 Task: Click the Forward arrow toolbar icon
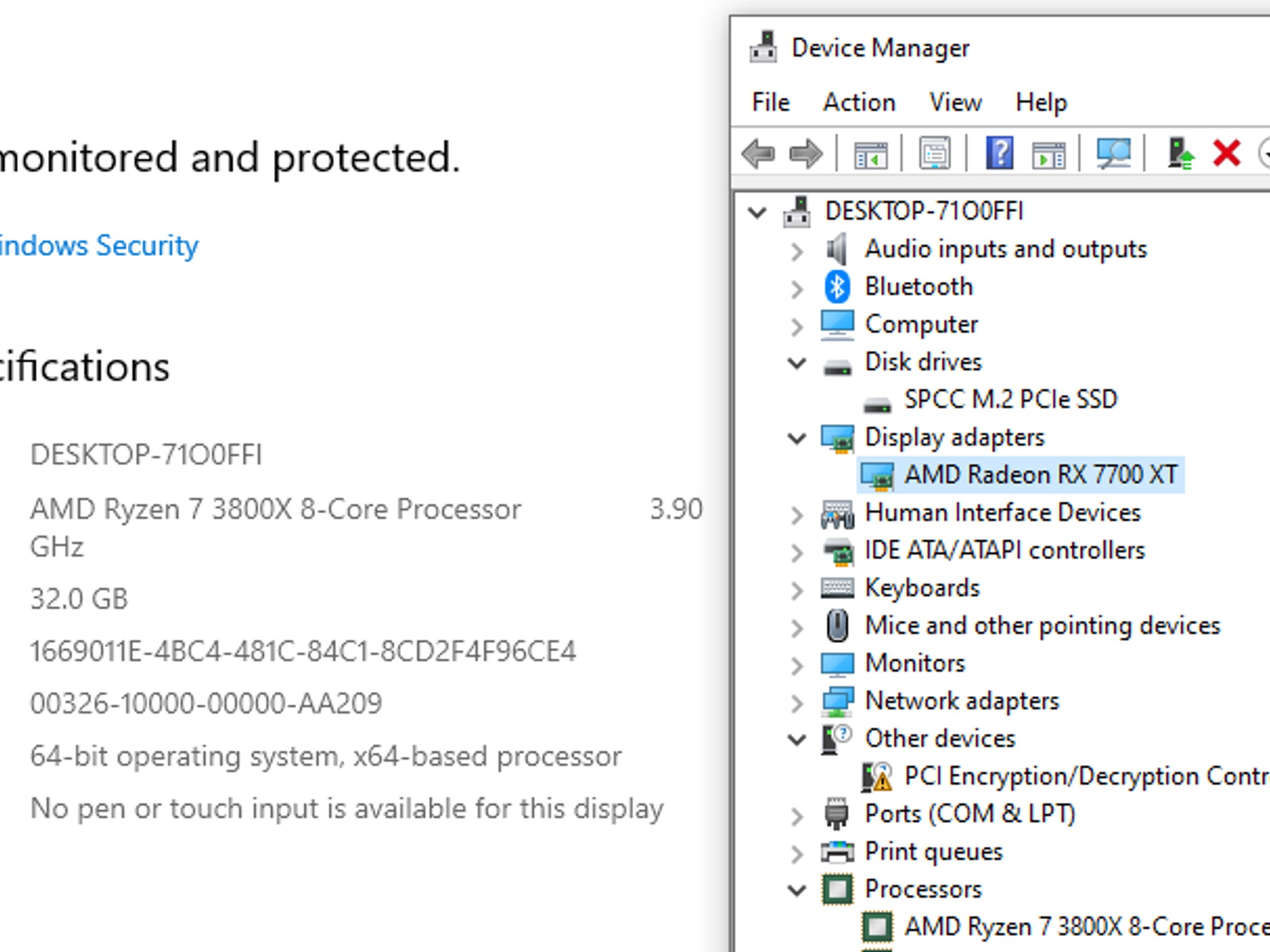tap(805, 153)
